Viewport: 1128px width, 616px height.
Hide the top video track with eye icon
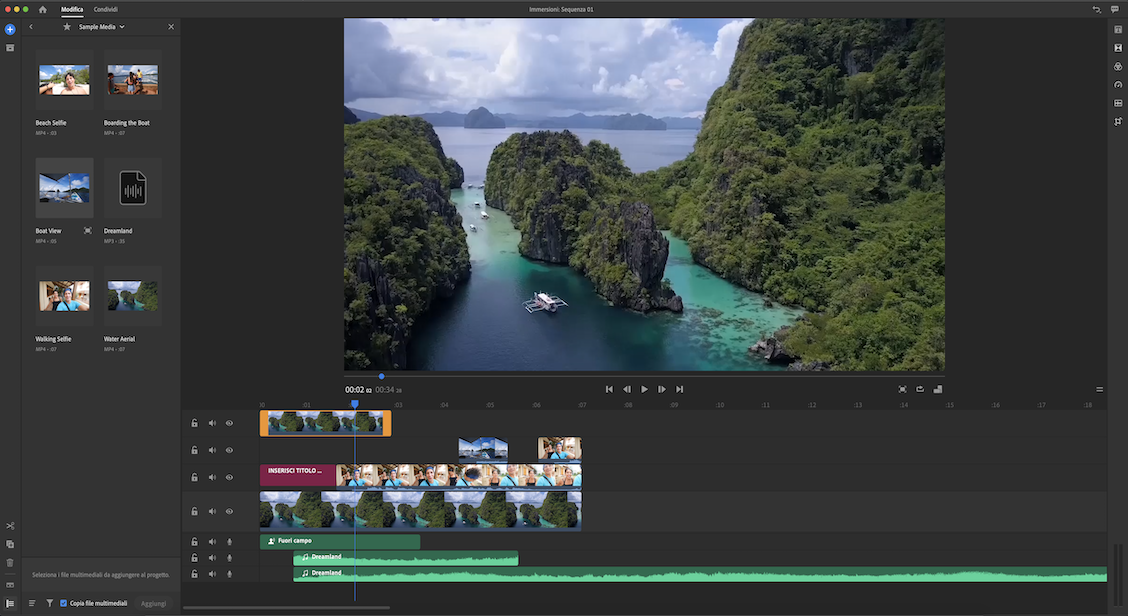[x=229, y=423]
